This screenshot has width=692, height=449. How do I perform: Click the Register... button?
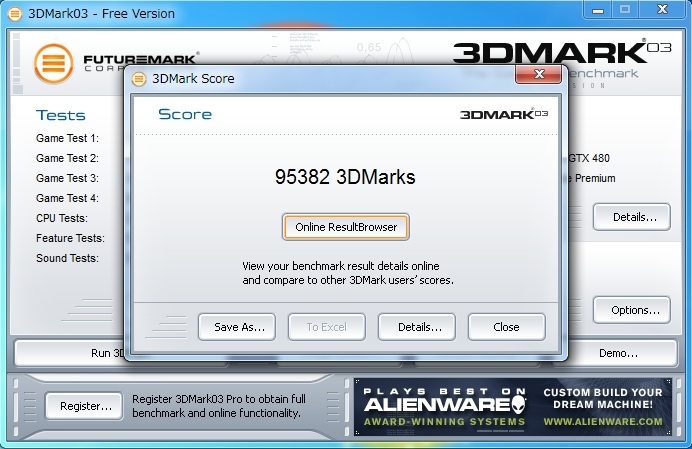click(x=84, y=406)
